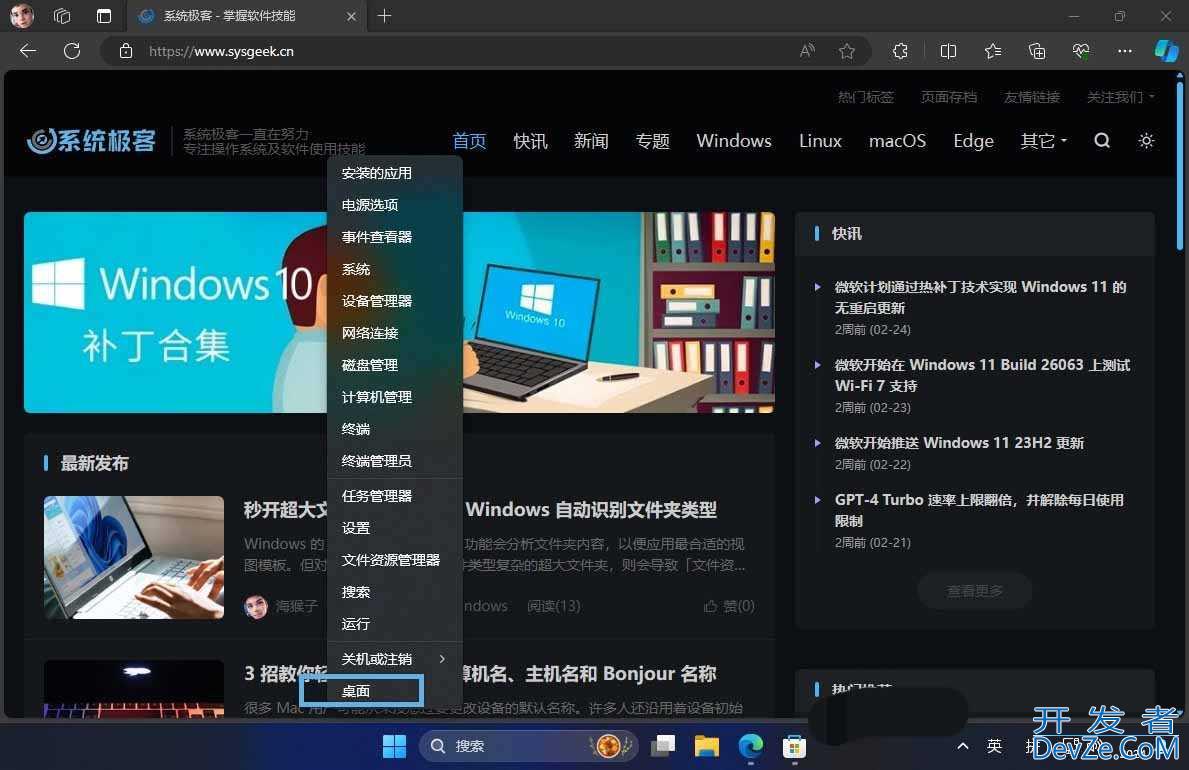Open 热门标签 top link
This screenshot has height=770, width=1189.
(x=865, y=97)
